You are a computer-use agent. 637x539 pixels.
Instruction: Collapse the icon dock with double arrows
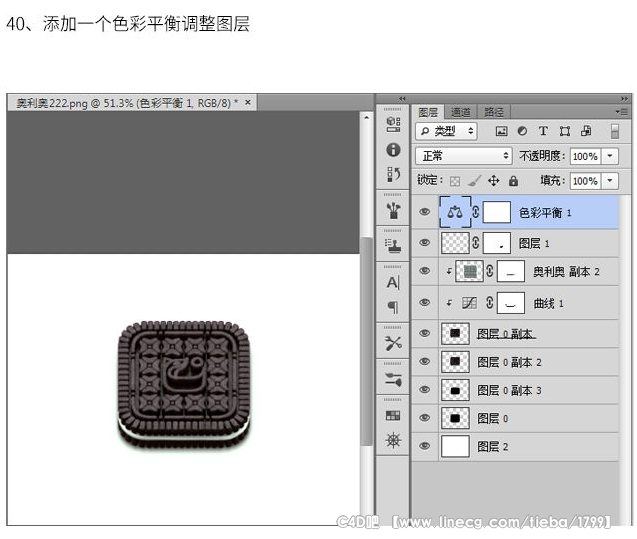pyautogui.click(x=402, y=99)
